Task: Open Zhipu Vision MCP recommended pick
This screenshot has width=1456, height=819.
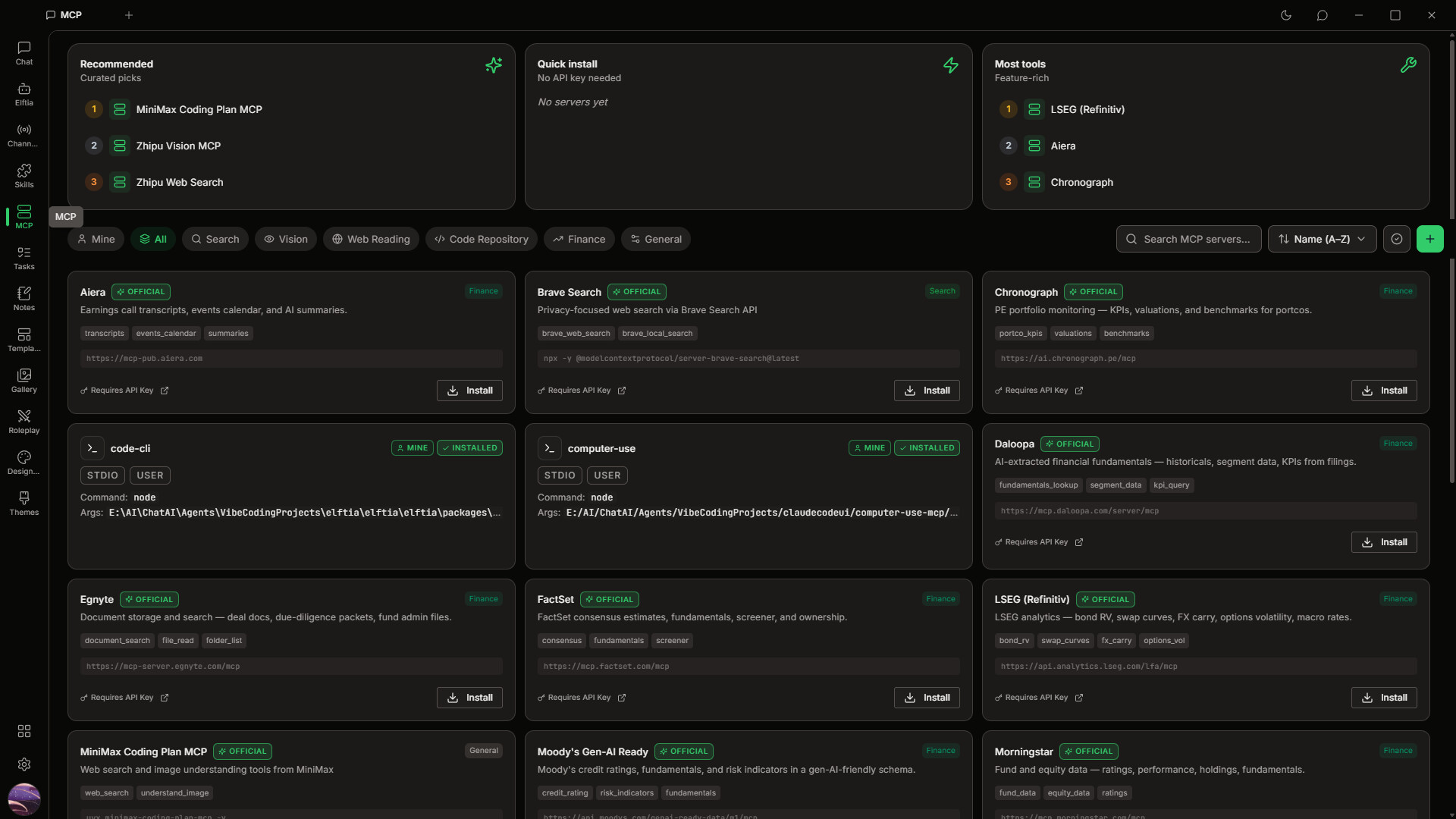Action: point(291,146)
